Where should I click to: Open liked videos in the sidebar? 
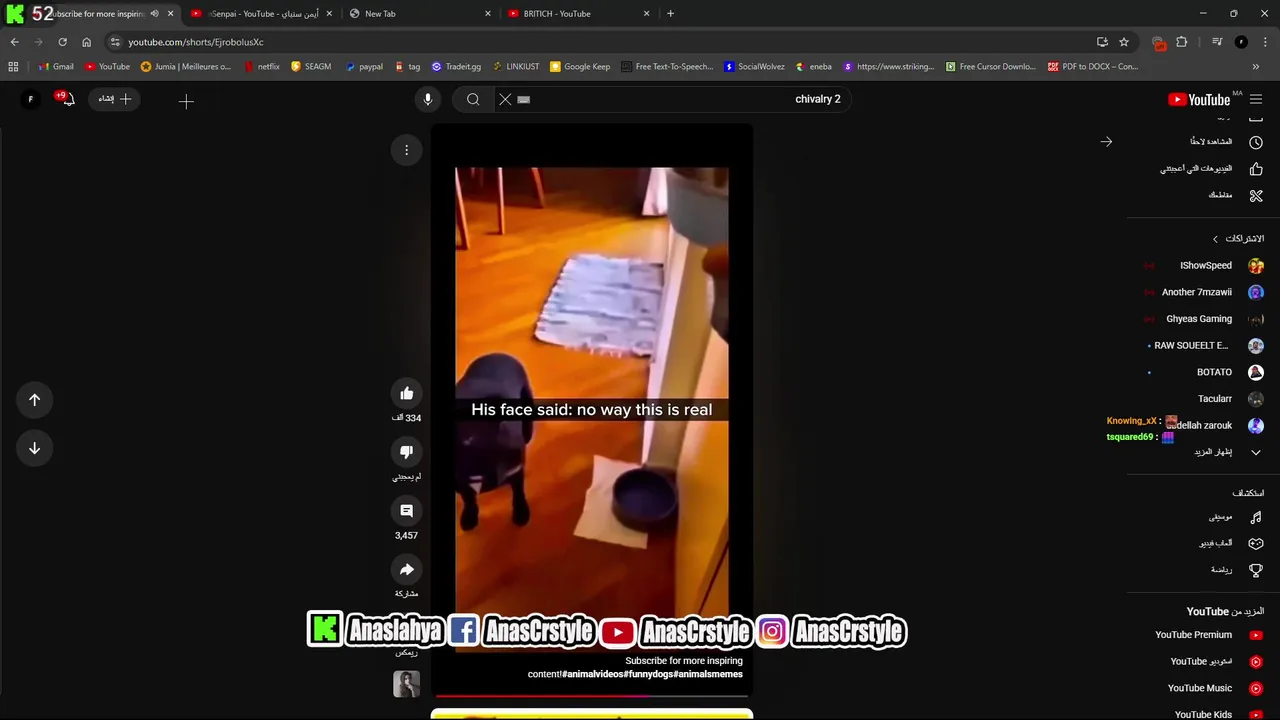[1256, 169]
